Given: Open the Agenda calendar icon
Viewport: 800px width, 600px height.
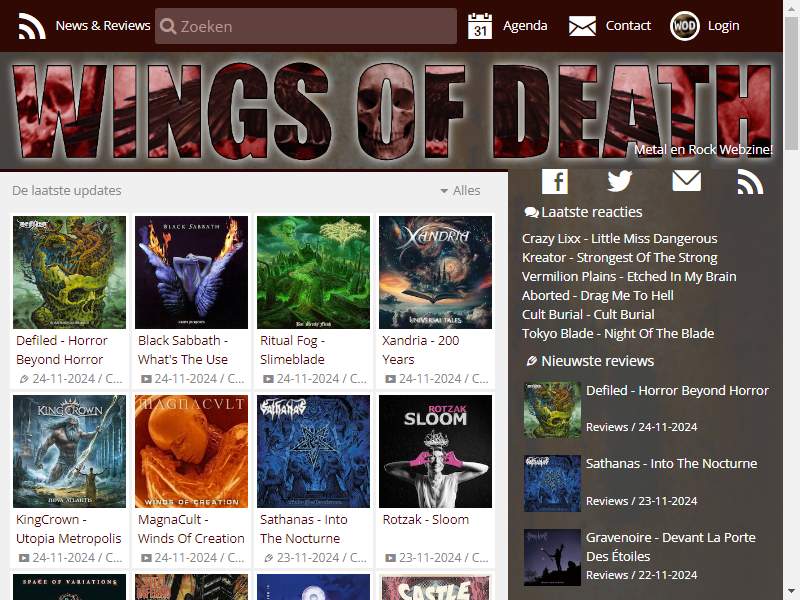Looking at the screenshot, I should point(480,26).
